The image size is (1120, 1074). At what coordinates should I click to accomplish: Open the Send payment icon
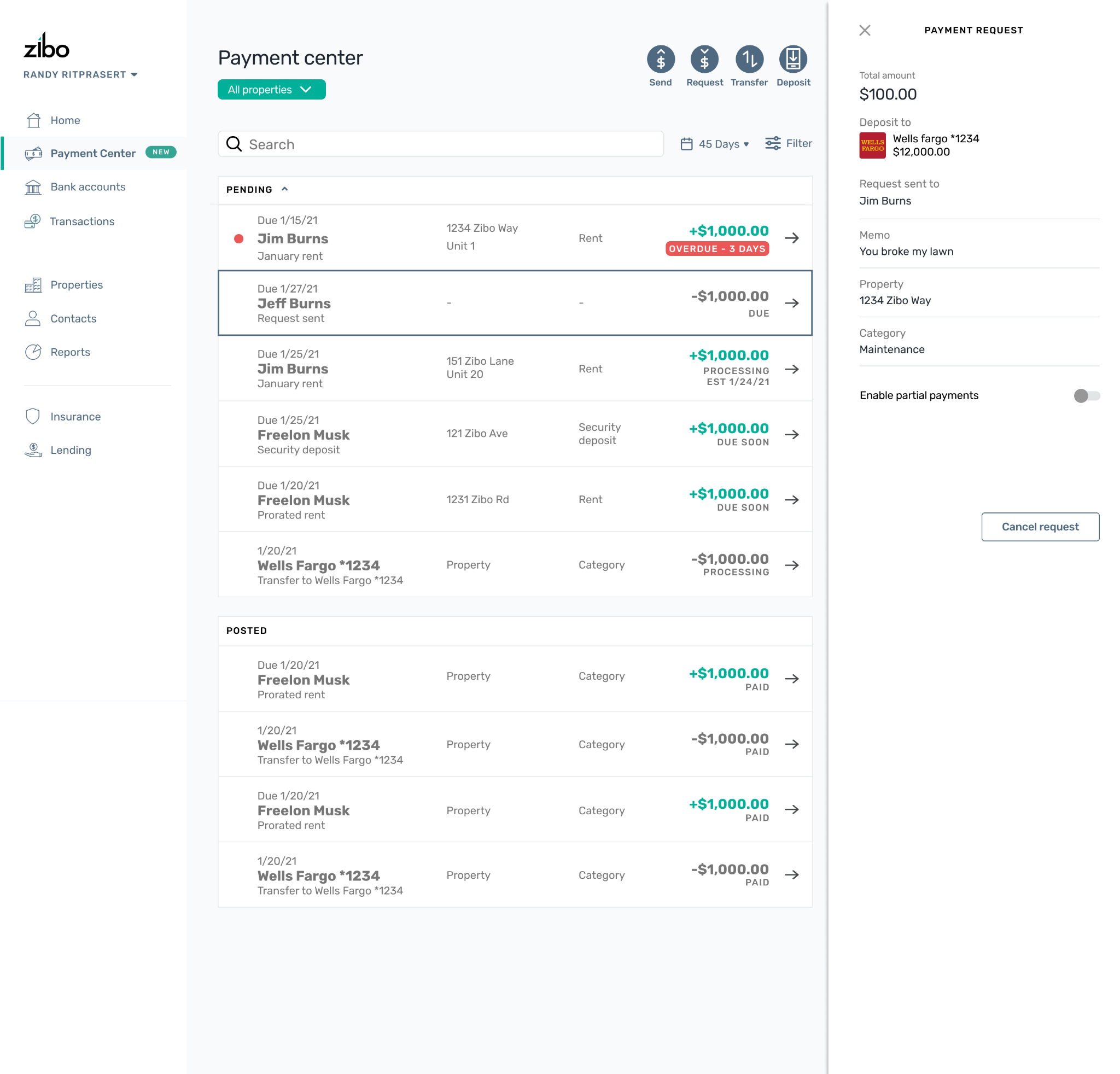(x=661, y=60)
